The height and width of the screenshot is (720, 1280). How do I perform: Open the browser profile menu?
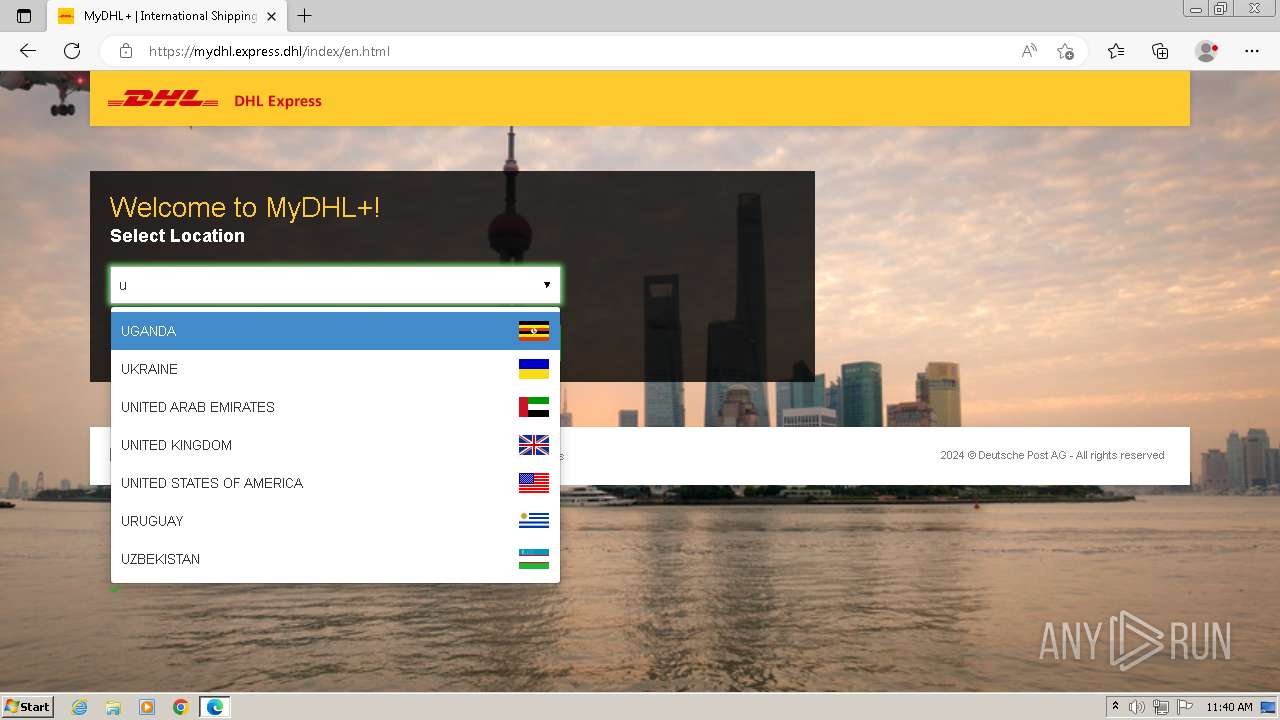1207,51
